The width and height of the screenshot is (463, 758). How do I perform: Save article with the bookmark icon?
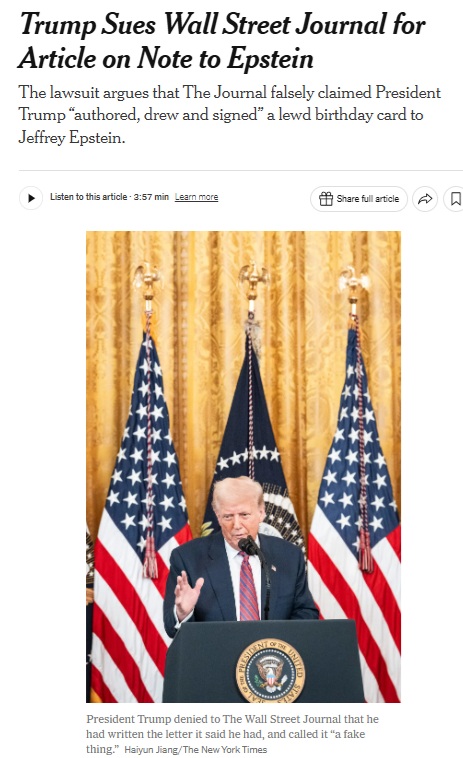click(455, 199)
